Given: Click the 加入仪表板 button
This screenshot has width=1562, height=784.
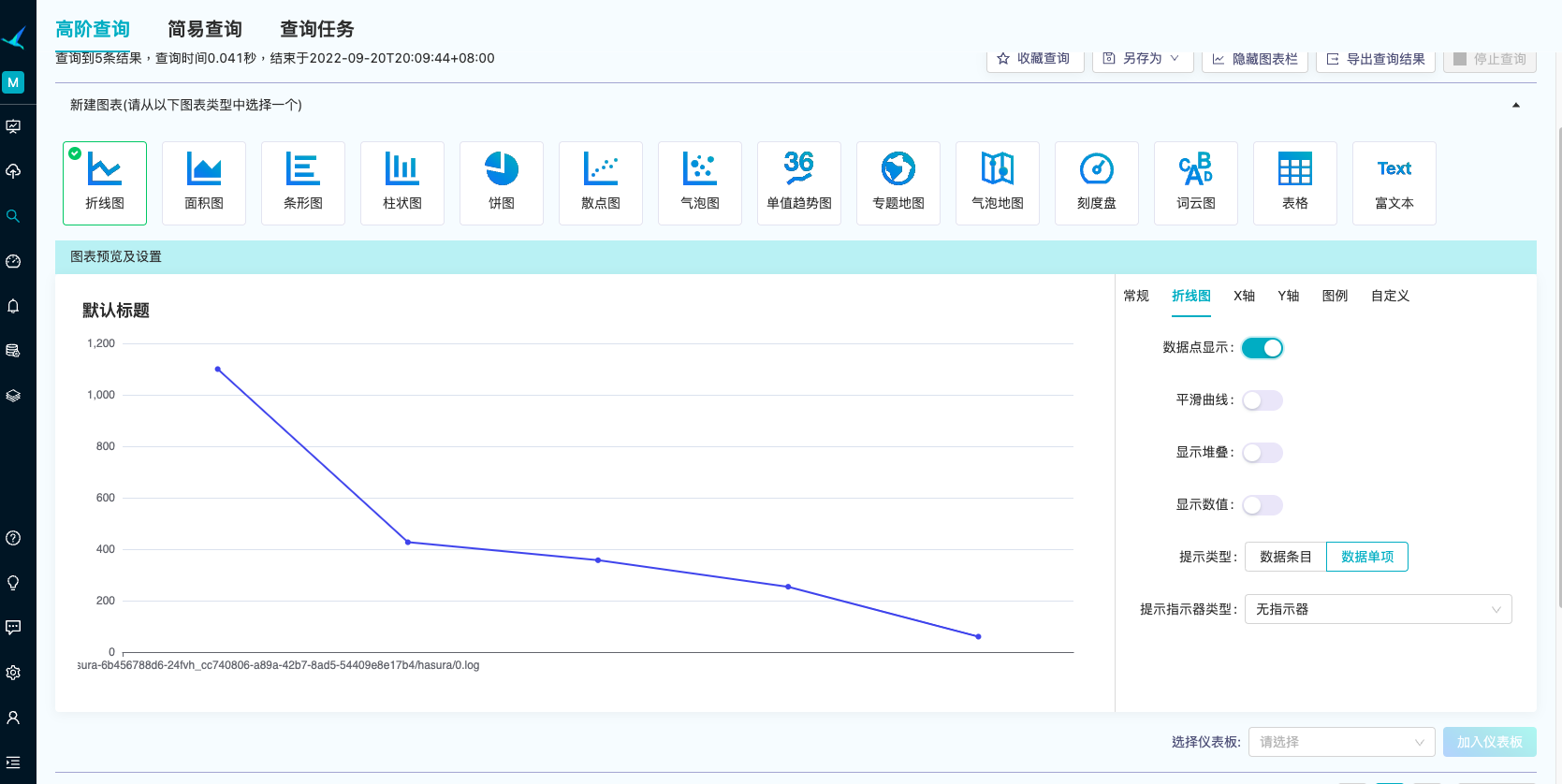Looking at the screenshot, I should click(1490, 742).
